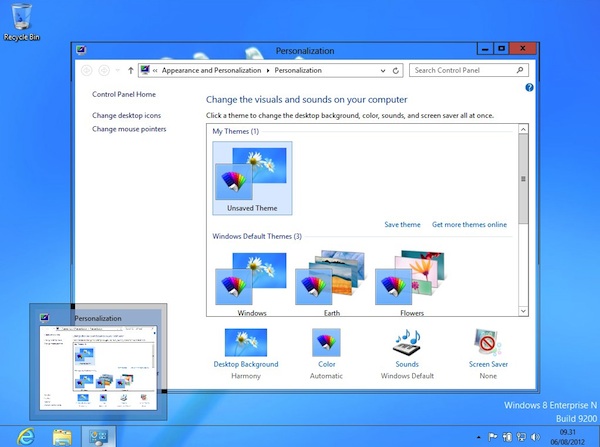Click the breadcrumb double-chevron overflow
This screenshot has width=600, height=447.
[155, 70]
